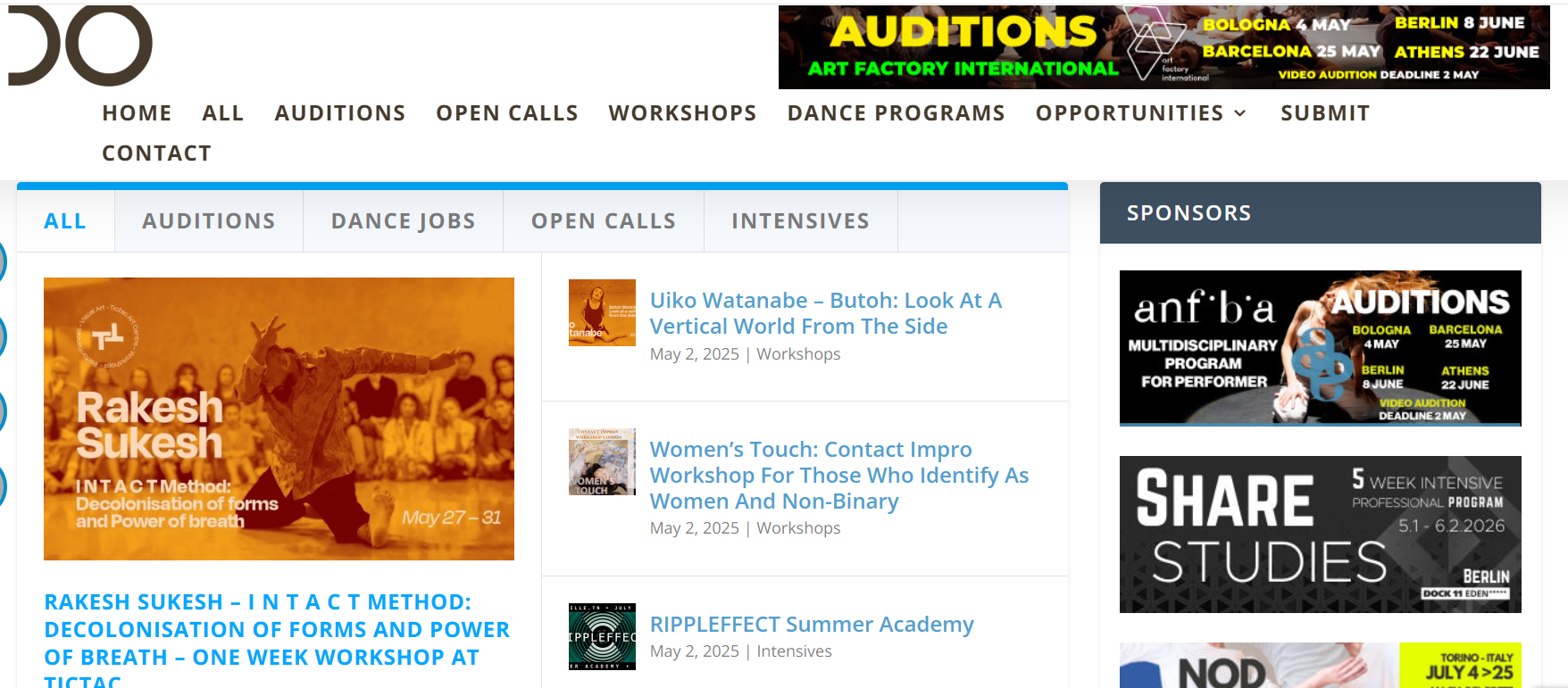Open Women's Touch Contact Impro article
Viewport: 1568px width, 688px height.
coord(839,476)
